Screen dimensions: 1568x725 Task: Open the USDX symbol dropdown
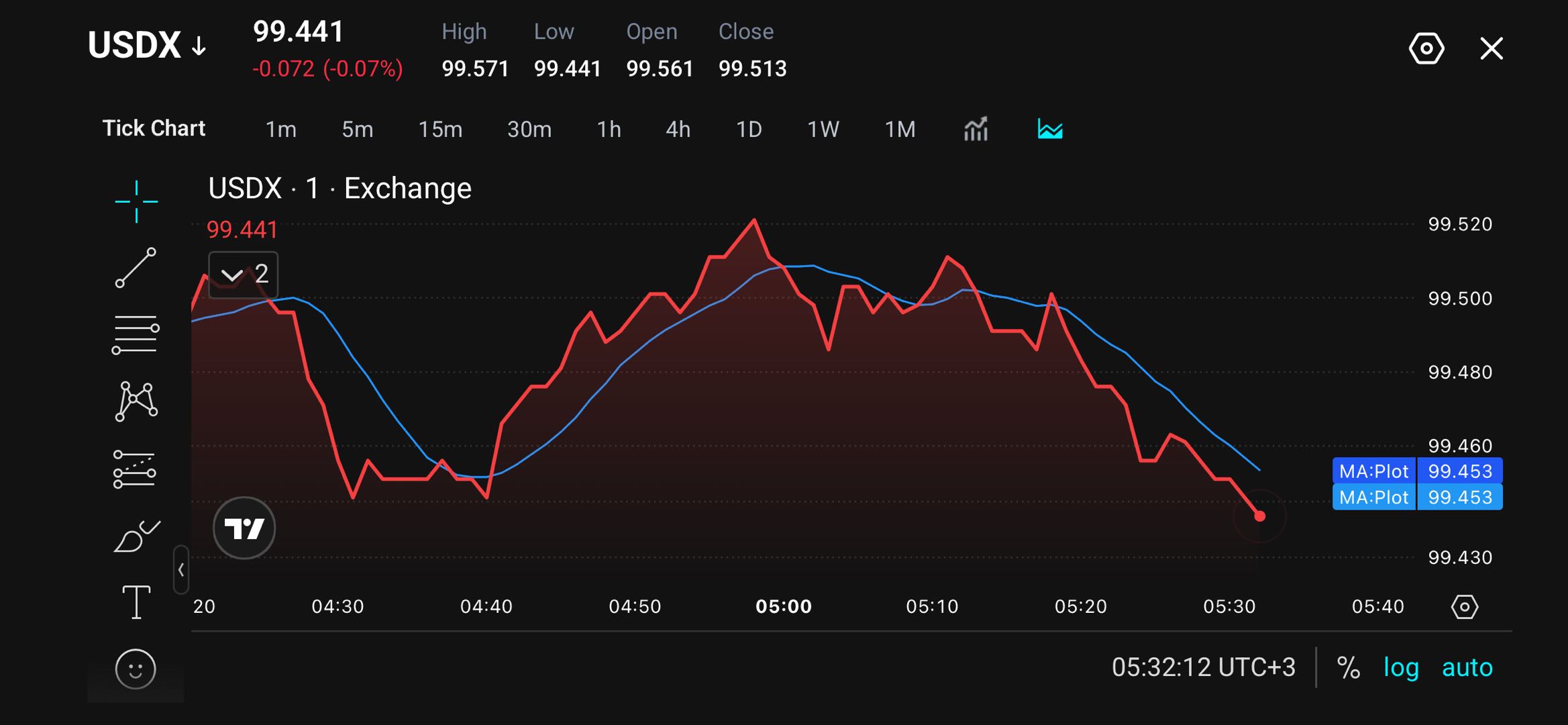(147, 46)
